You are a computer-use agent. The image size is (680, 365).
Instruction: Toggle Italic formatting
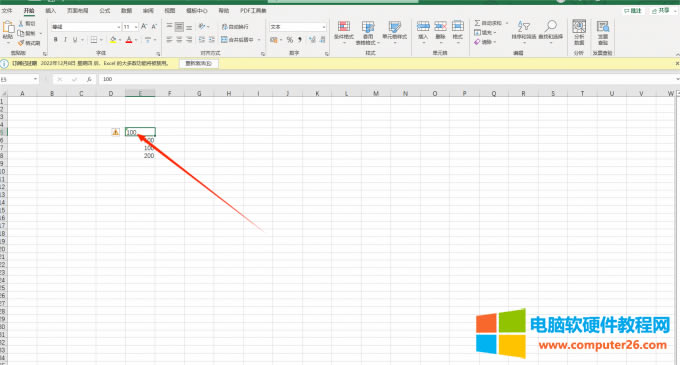pos(65,39)
